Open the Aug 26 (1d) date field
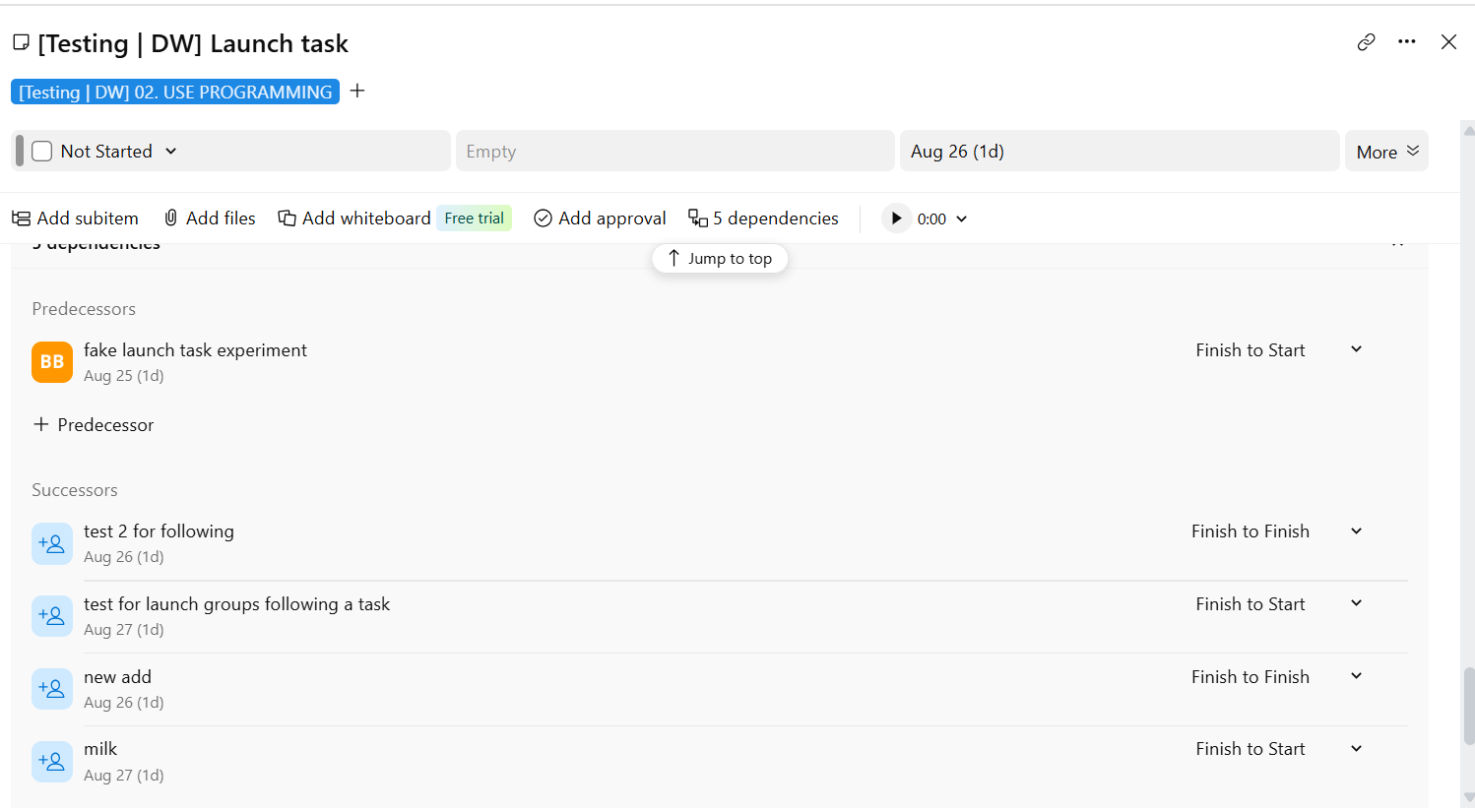Screen dimensions: 1475x812 click(1120, 151)
